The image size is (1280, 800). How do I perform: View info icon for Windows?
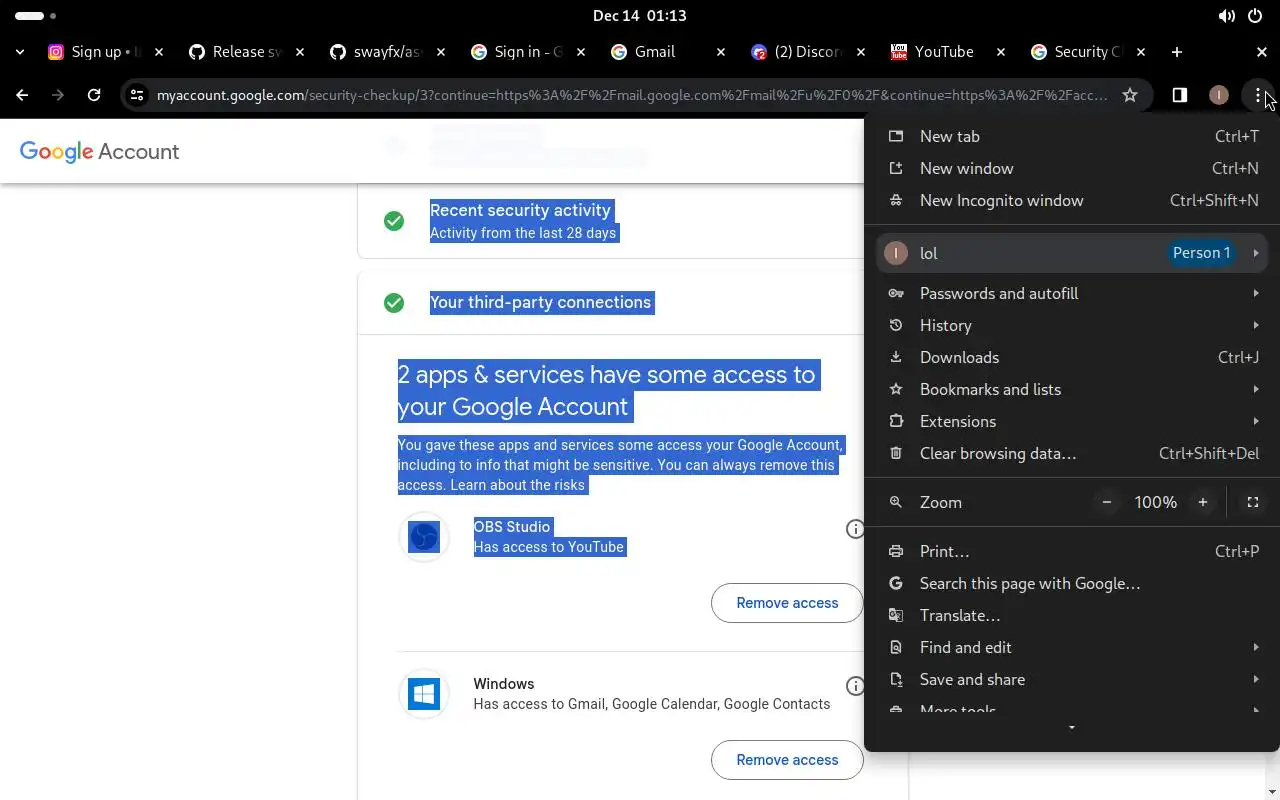(x=855, y=686)
